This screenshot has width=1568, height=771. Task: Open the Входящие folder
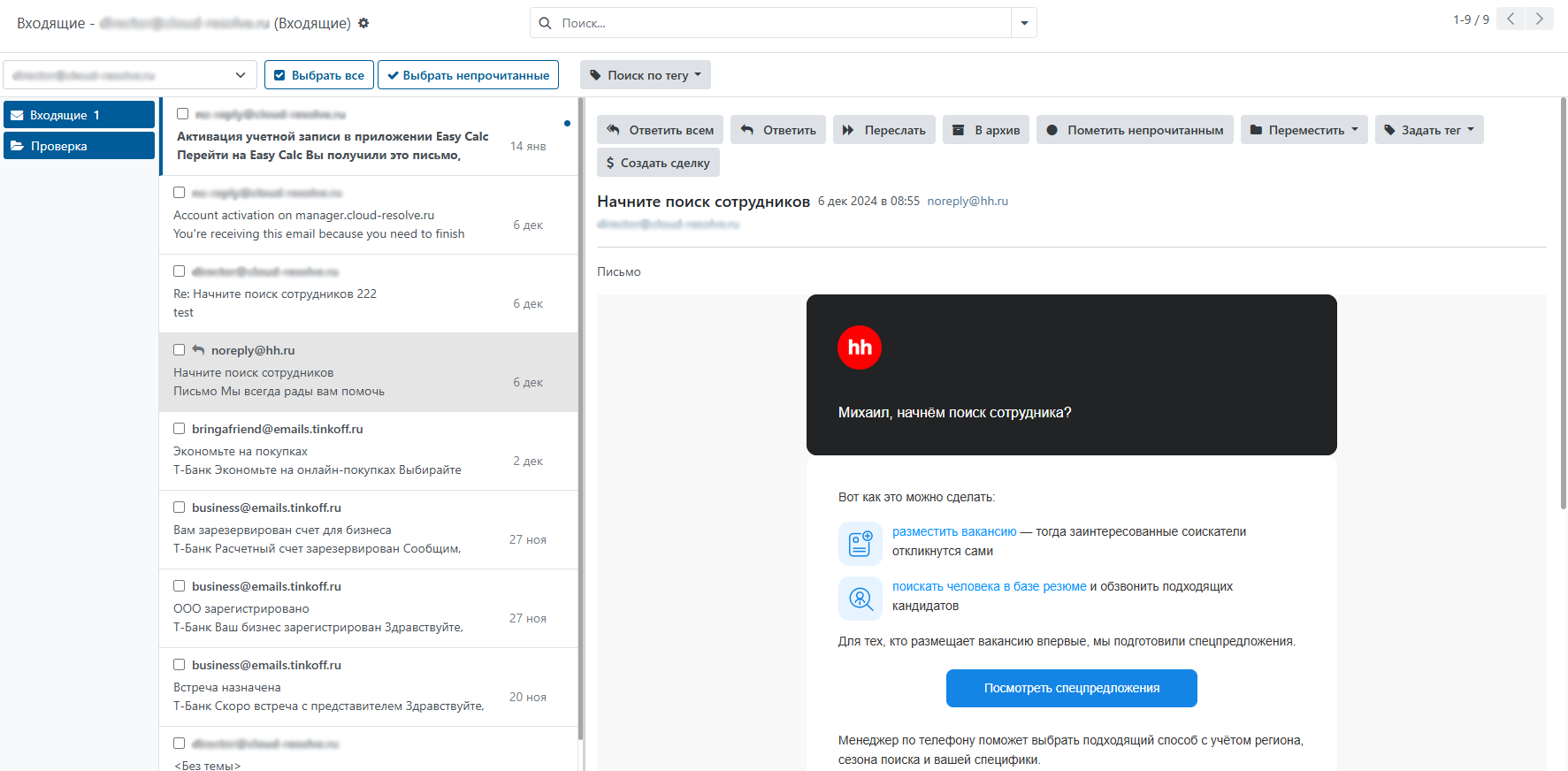point(79,115)
